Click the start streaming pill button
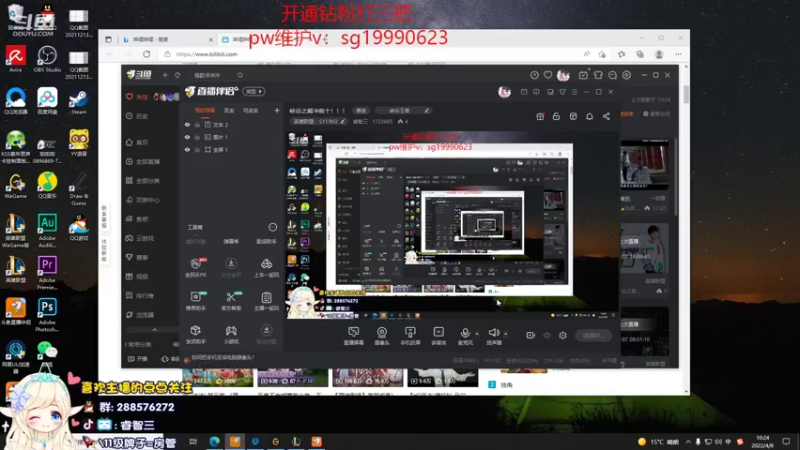800x450 pixels. 594,335
